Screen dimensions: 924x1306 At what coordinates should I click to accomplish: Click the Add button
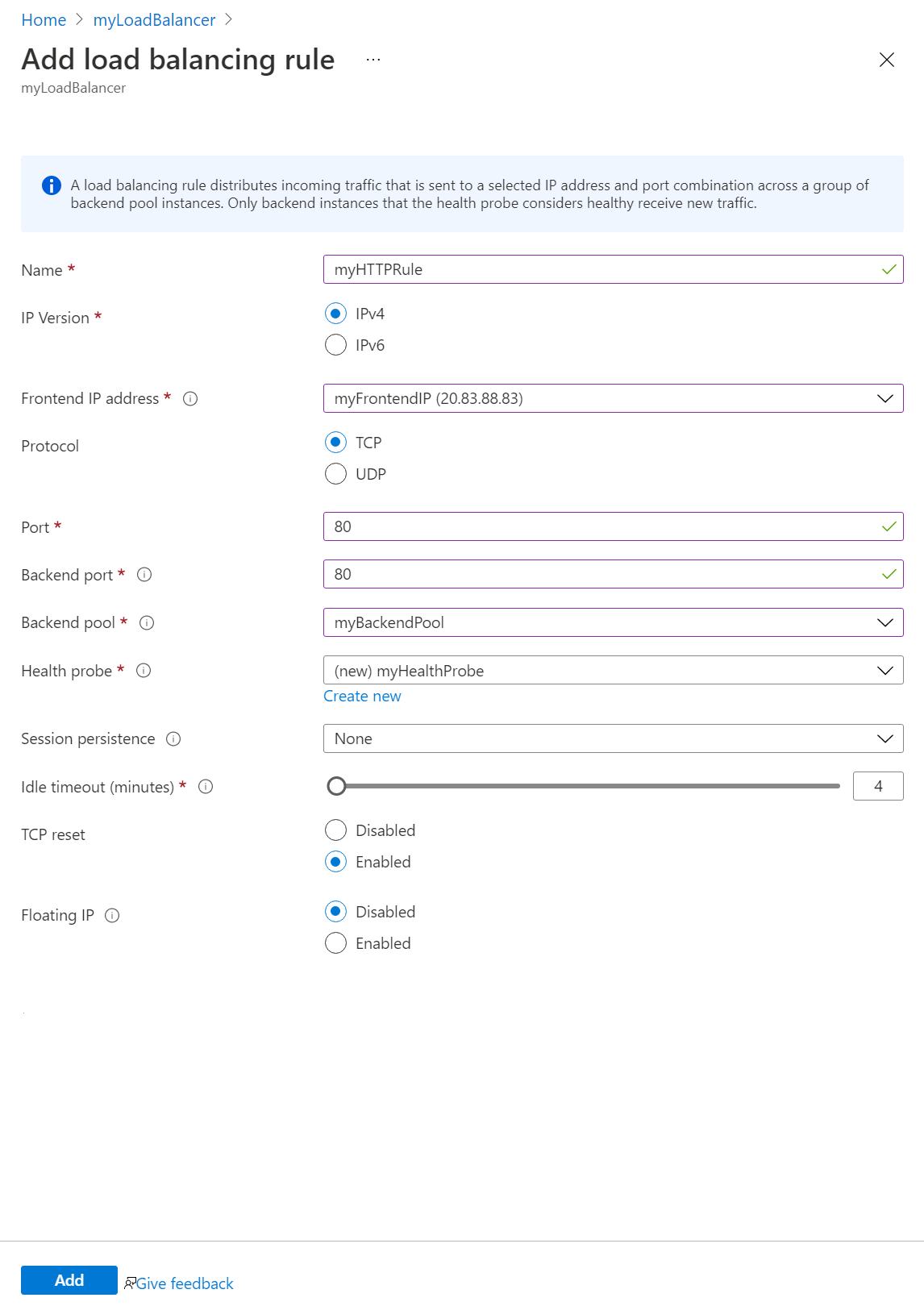point(69,1280)
